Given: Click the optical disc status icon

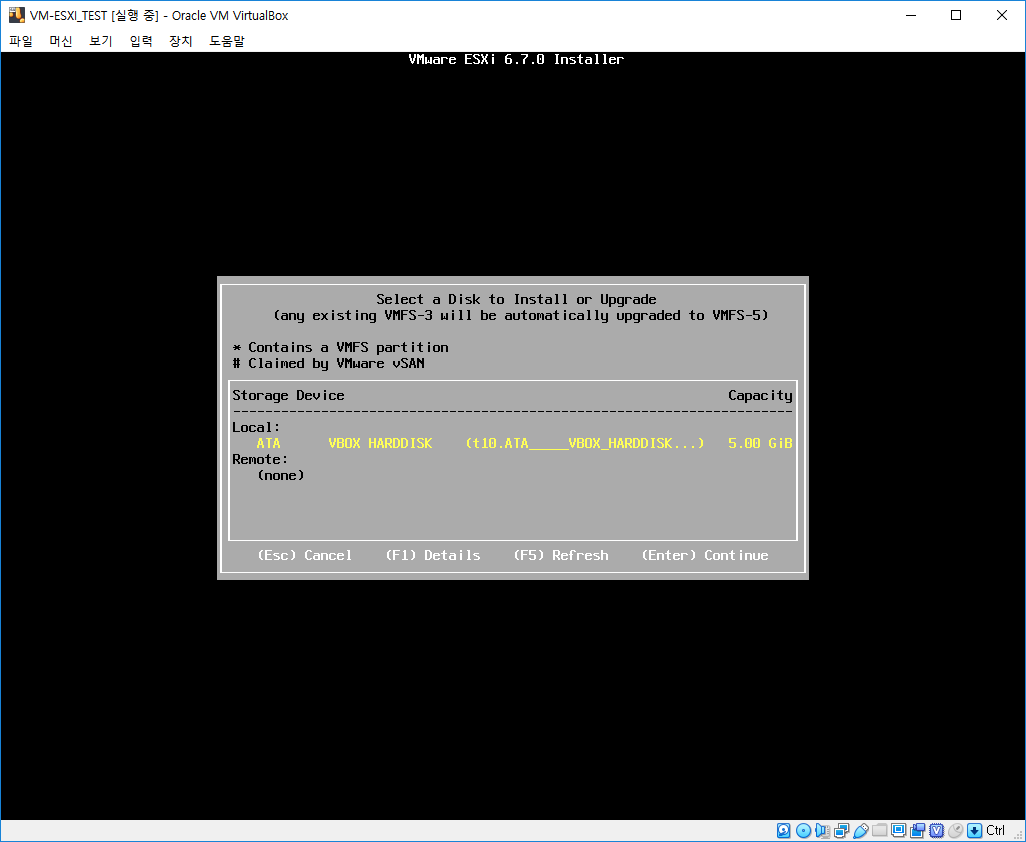Looking at the screenshot, I should pyautogui.click(x=804, y=830).
